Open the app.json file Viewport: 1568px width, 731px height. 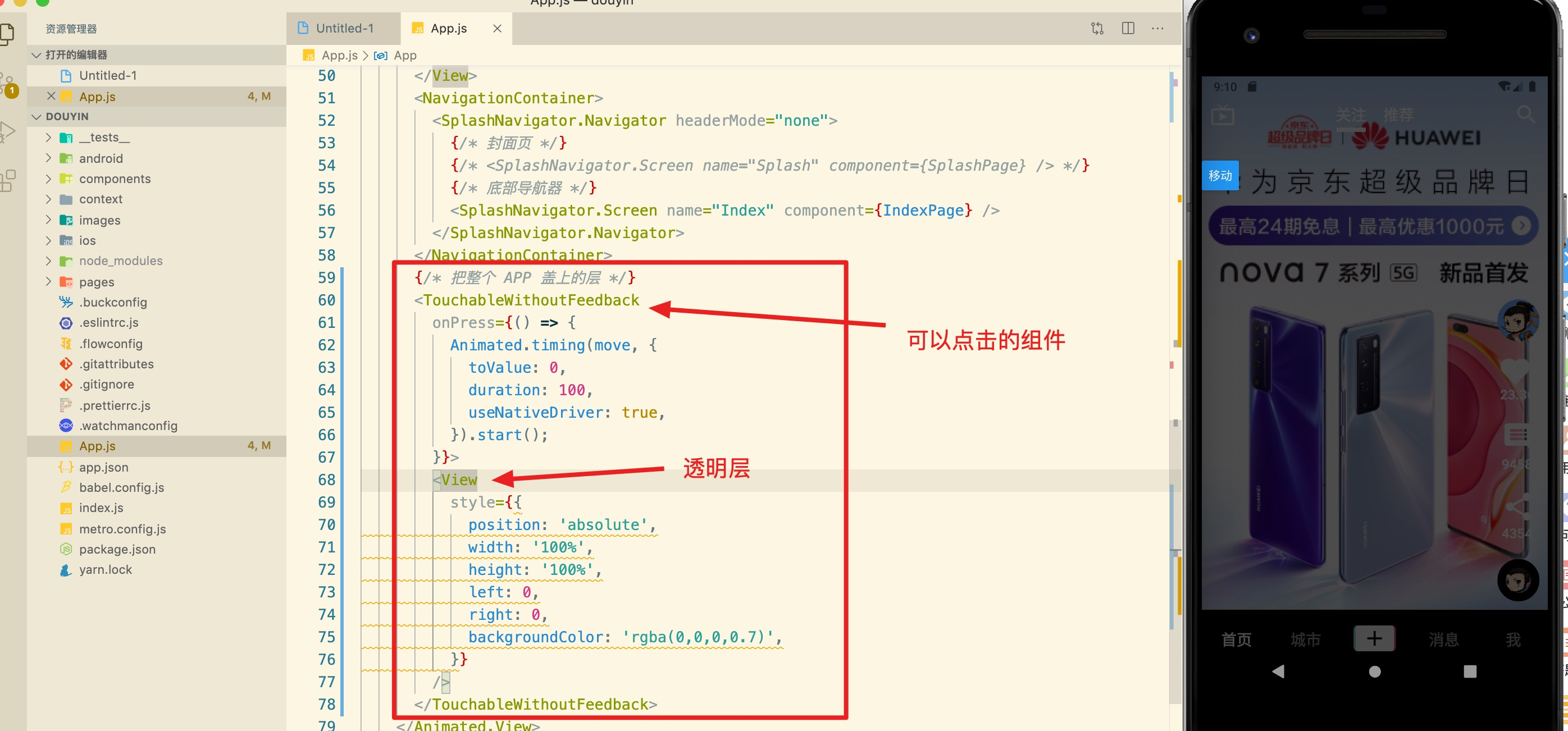click(157, 467)
